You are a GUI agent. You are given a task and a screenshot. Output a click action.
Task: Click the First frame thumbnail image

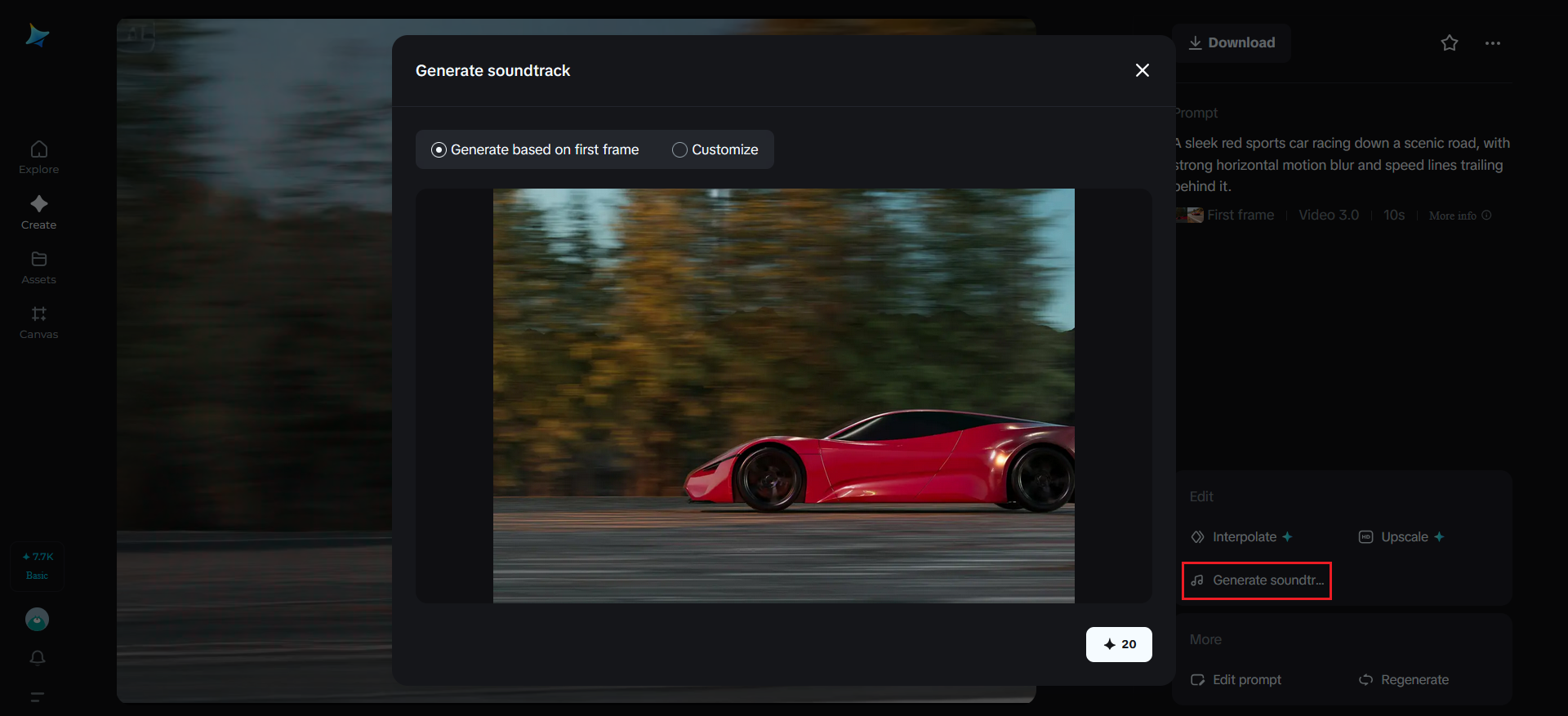pos(1190,216)
